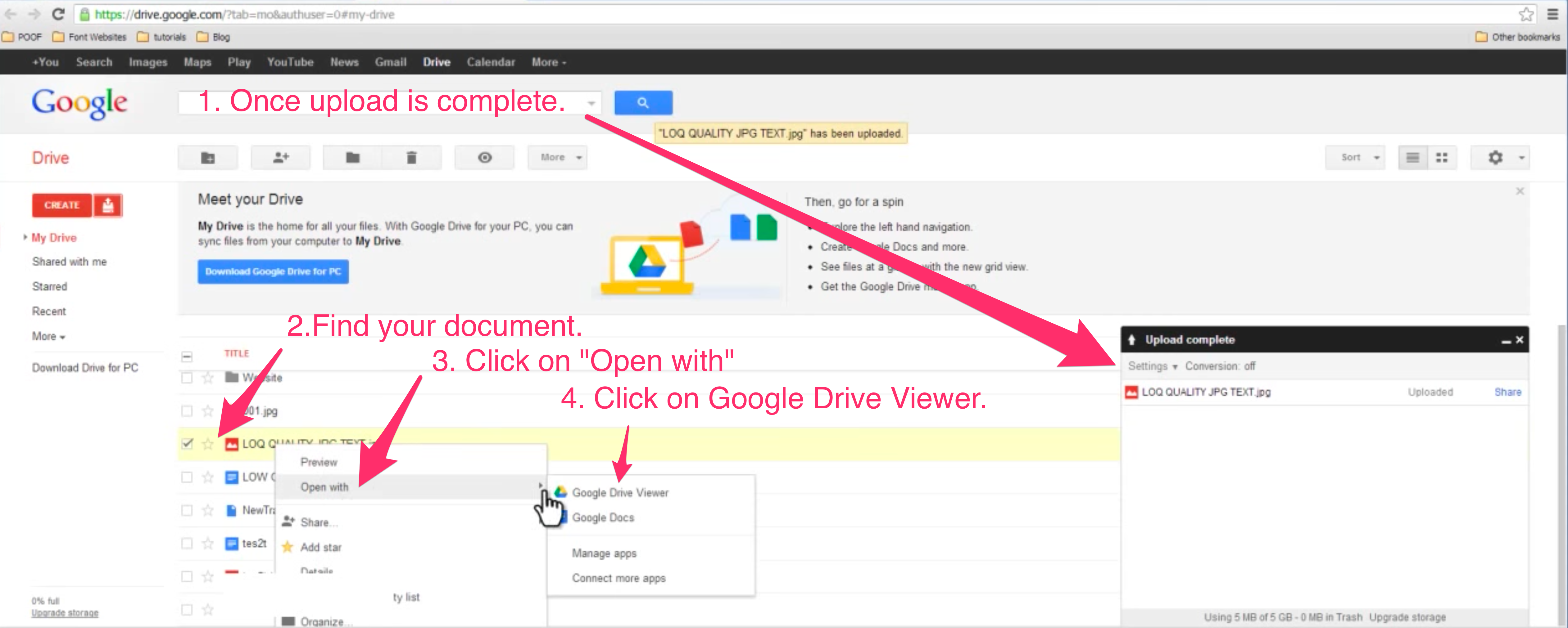This screenshot has width=1568, height=628.
Task: Select Connect more apps in the submenu
Action: coord(619,578)
